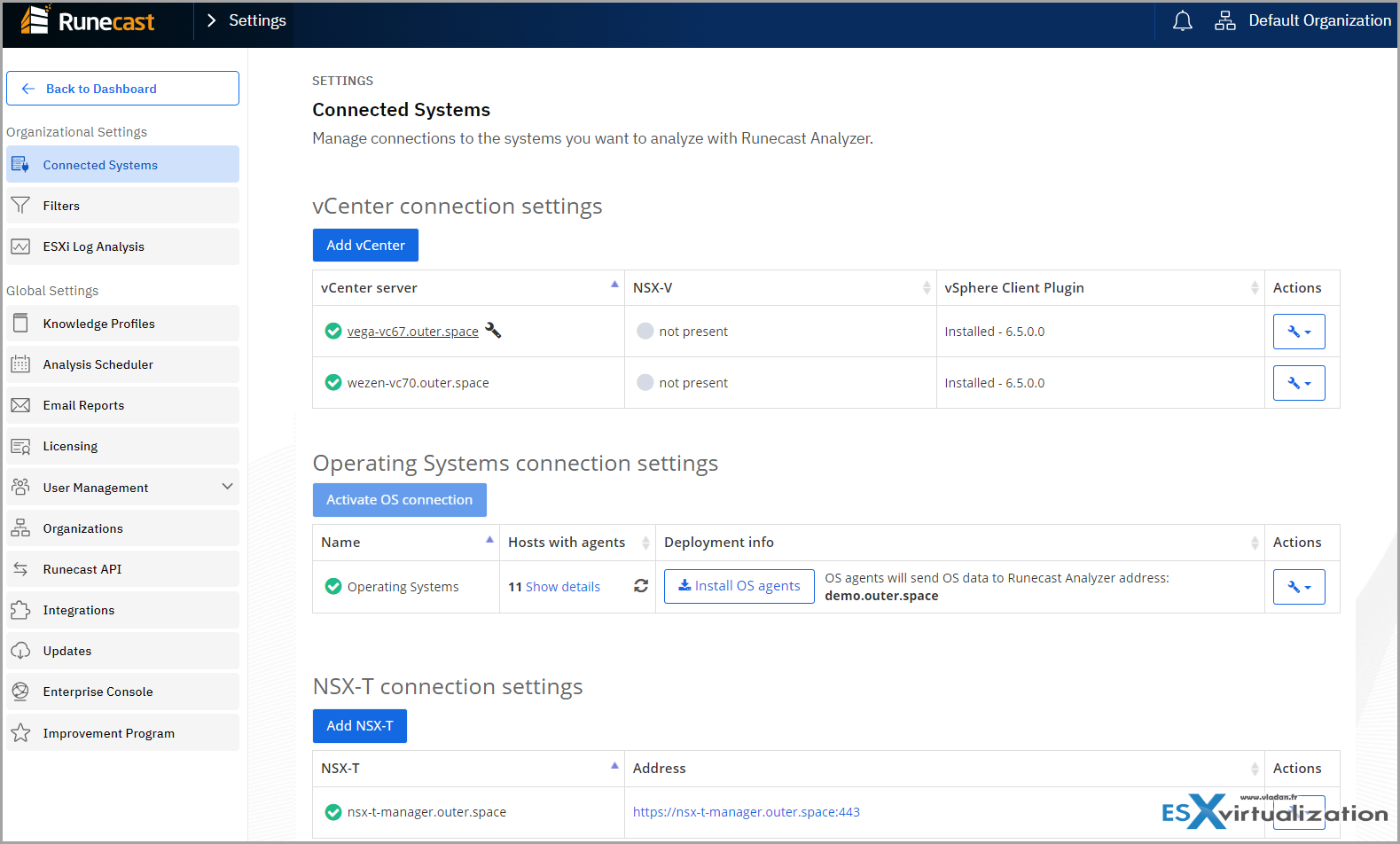Open the vega-vc67.outer.space link
This screenshot has height=844, width=1400.
[x=412, y=332]
